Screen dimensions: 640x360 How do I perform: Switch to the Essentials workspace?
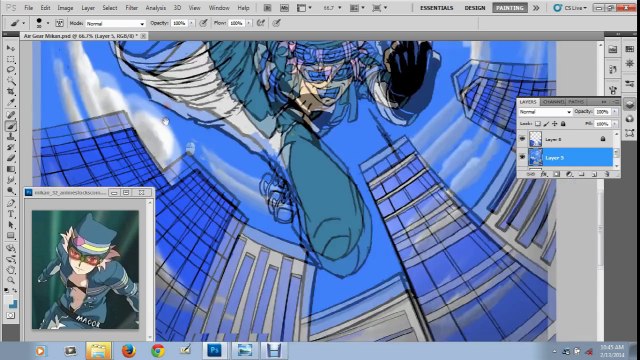pos(436,8)
